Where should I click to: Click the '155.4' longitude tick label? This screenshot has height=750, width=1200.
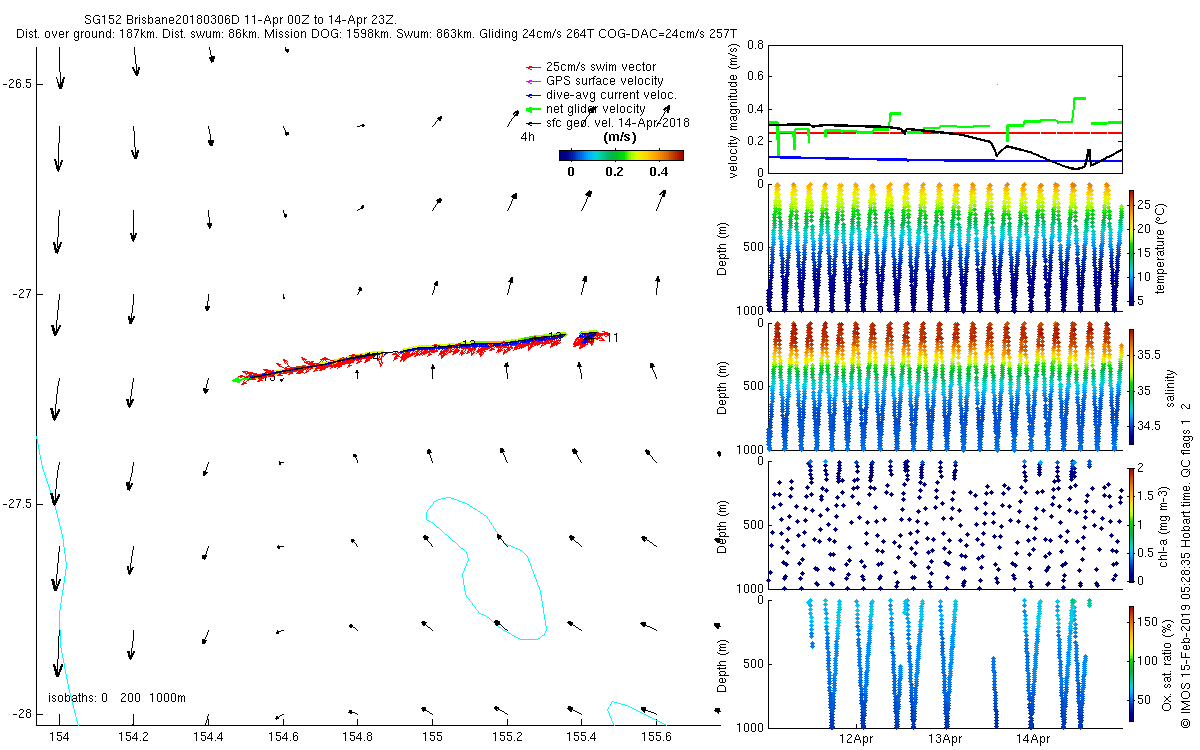[581, 737]
